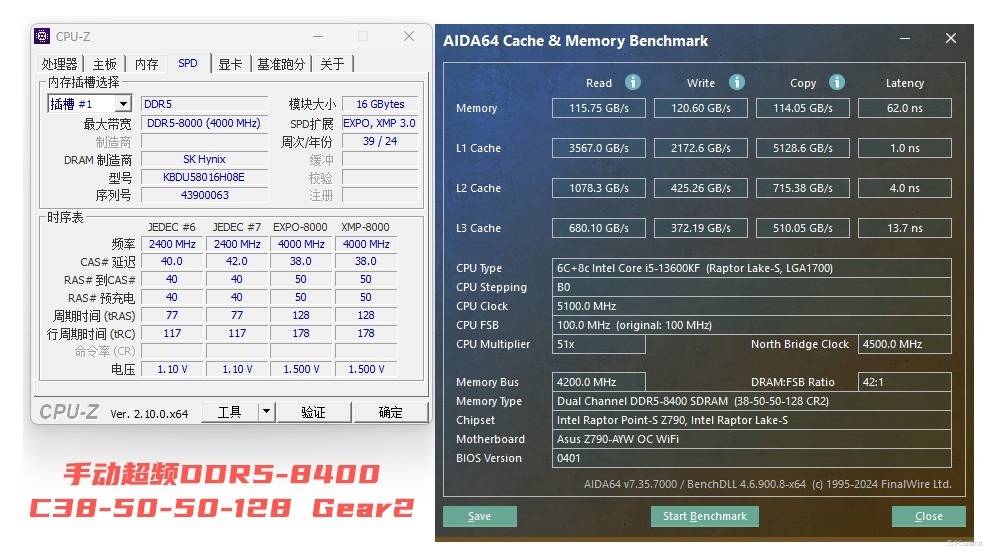Click the CPU Multiplier value 51x
The image size is (995, 559).
[x=598, y=344]
